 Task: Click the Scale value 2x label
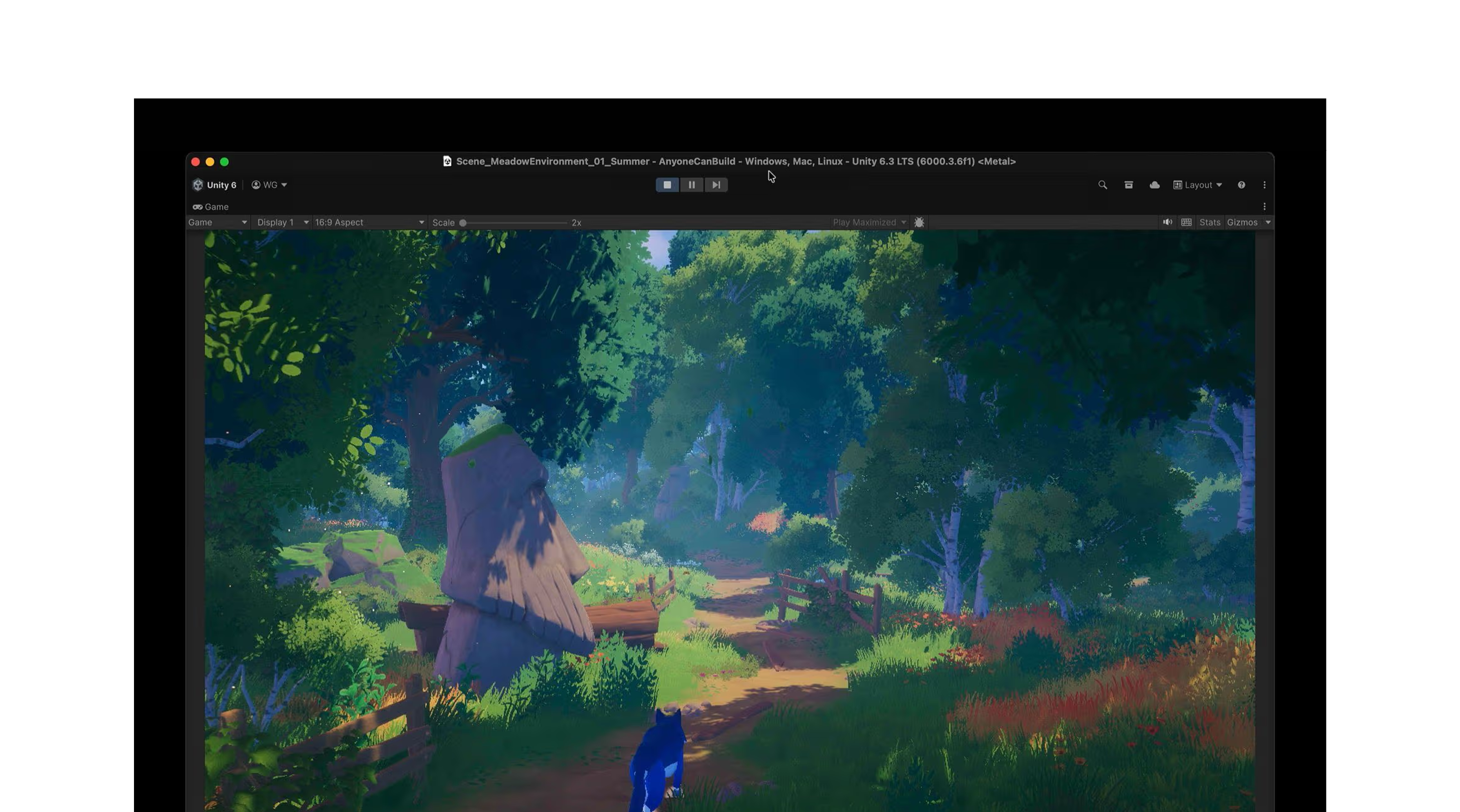click(x=576, y=223)
